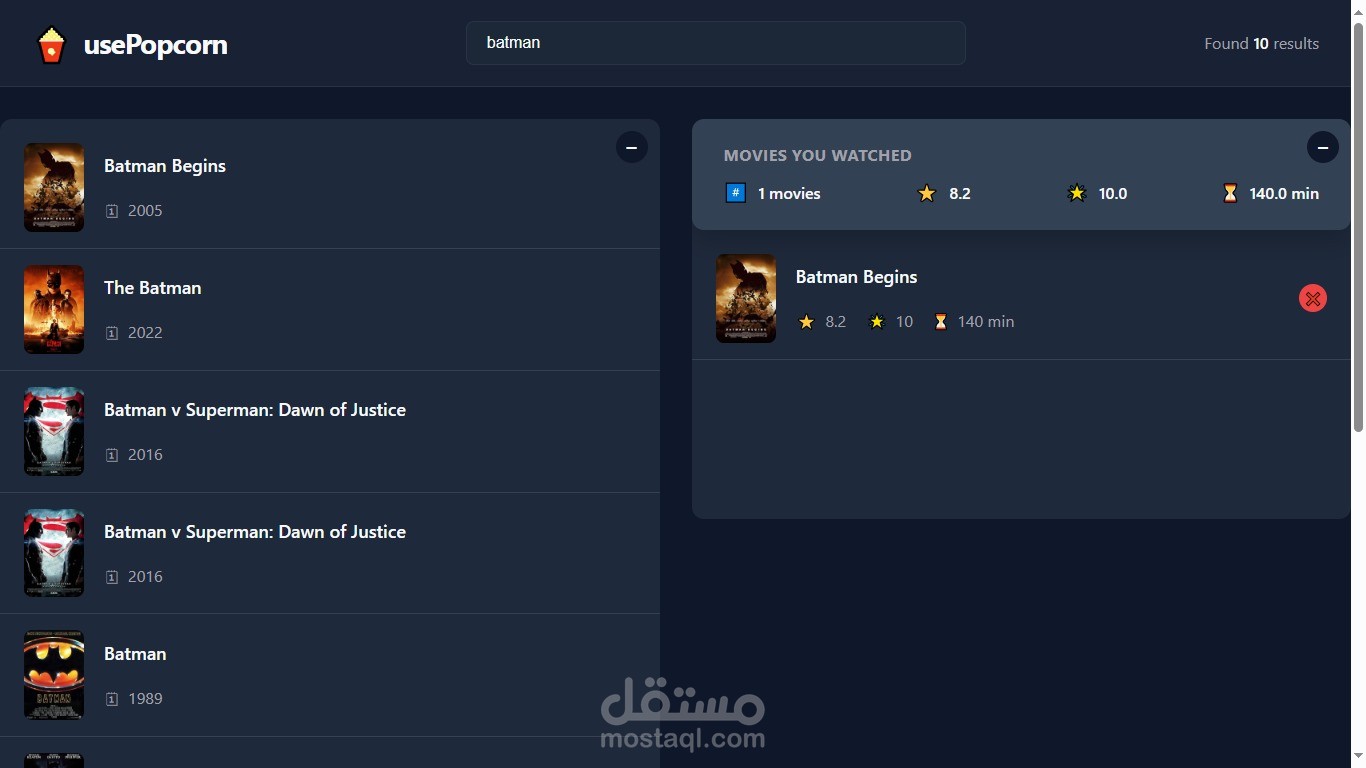This screenshot has width=1366, height=768.
Task: Click the popcorn logo icon
Action: pos(51,44)
